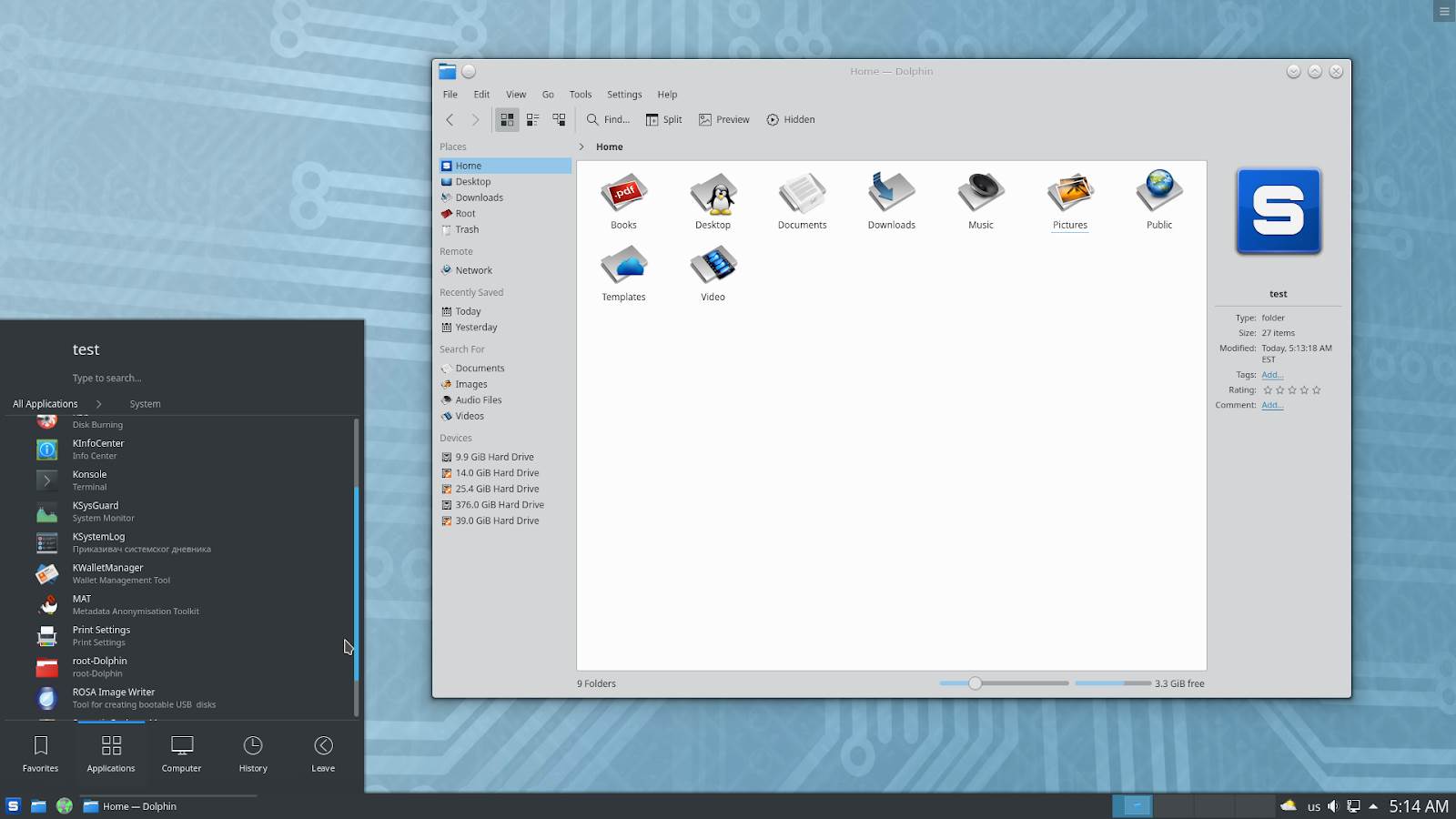This screenshot has height=819, width=1456.
Task: Open ROSA Image Writer entry
Action: click(x=114, y=696)
